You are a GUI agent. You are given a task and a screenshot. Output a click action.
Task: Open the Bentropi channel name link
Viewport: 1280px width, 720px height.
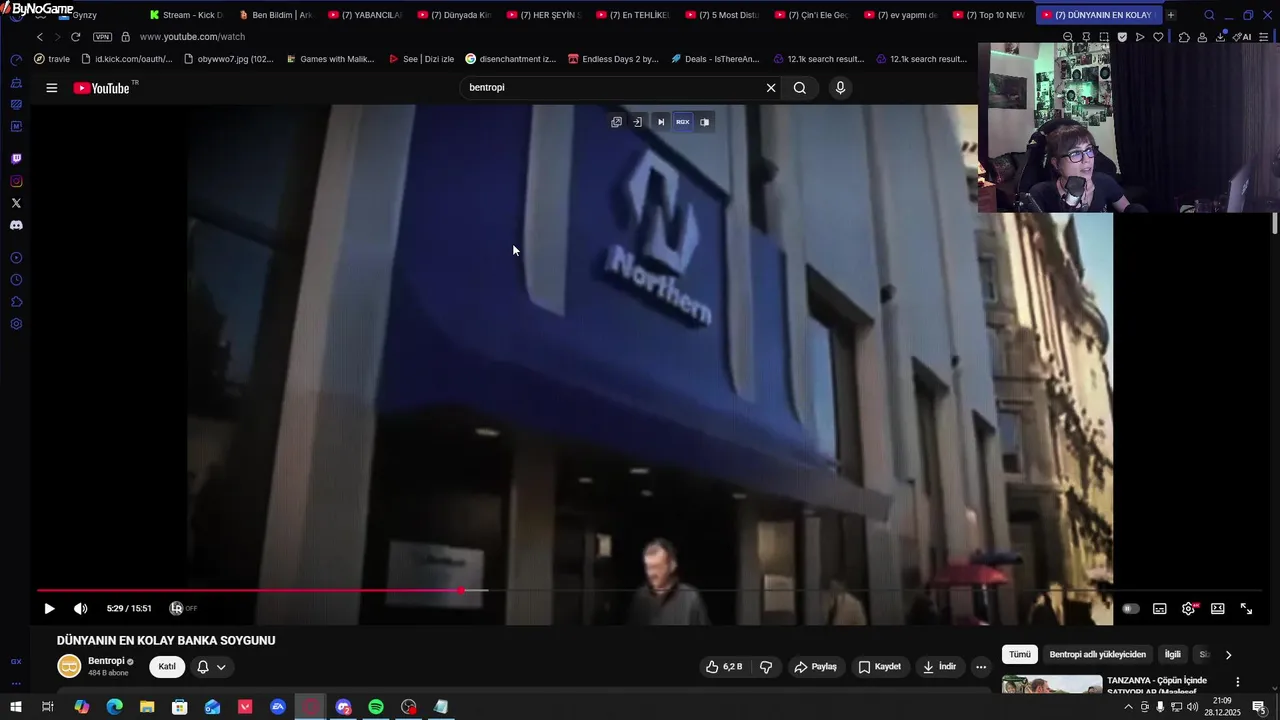(x=106, y=661)
